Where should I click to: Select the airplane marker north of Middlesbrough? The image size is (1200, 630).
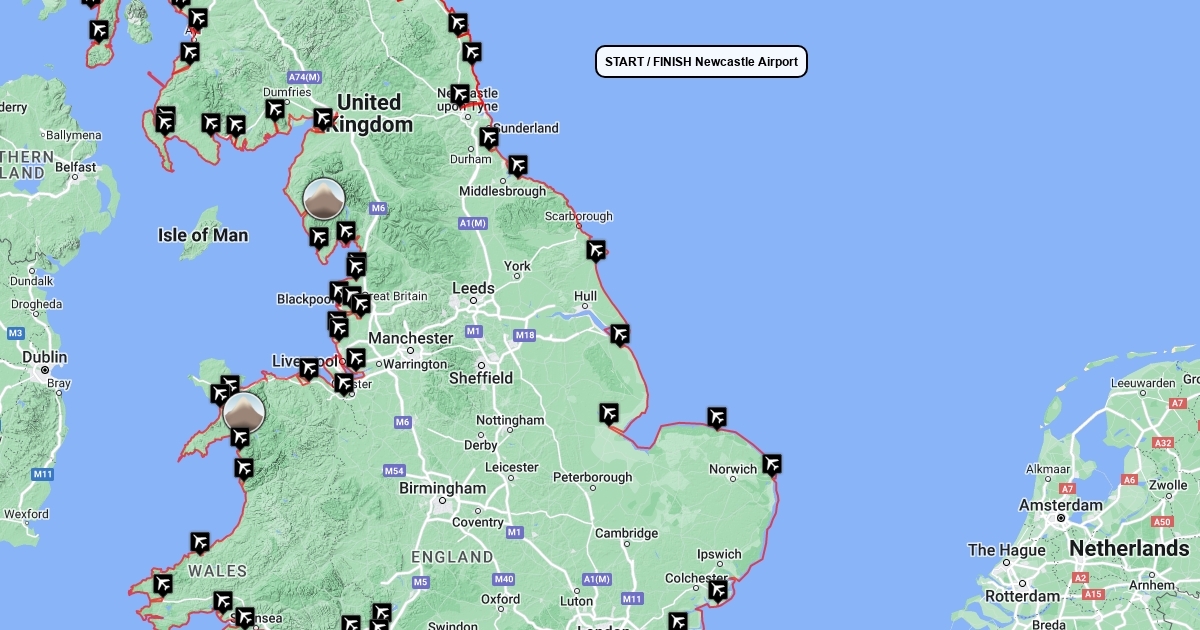tap(517, 165)
